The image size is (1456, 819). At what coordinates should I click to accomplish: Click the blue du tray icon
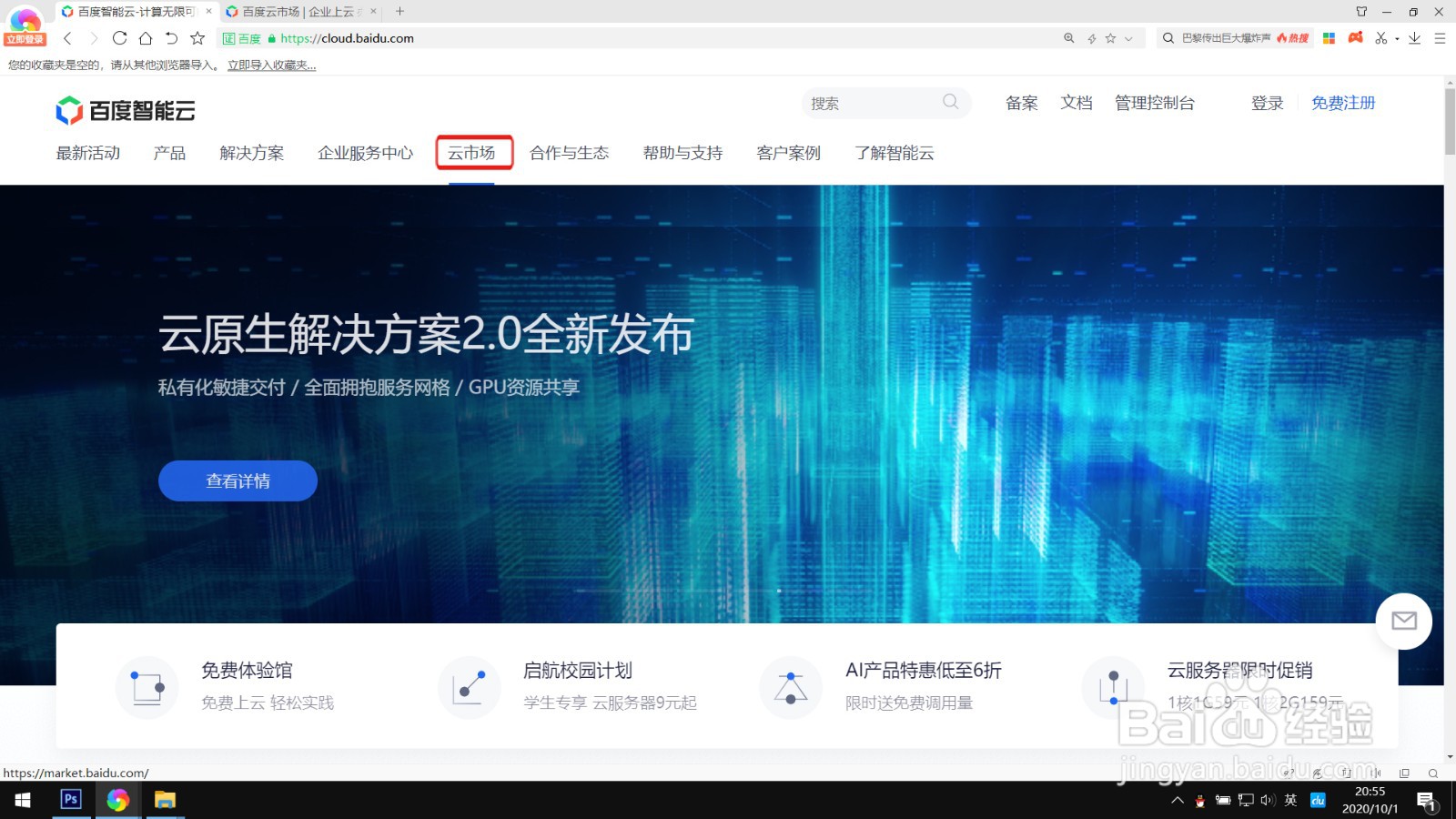tap(1318, 800)
